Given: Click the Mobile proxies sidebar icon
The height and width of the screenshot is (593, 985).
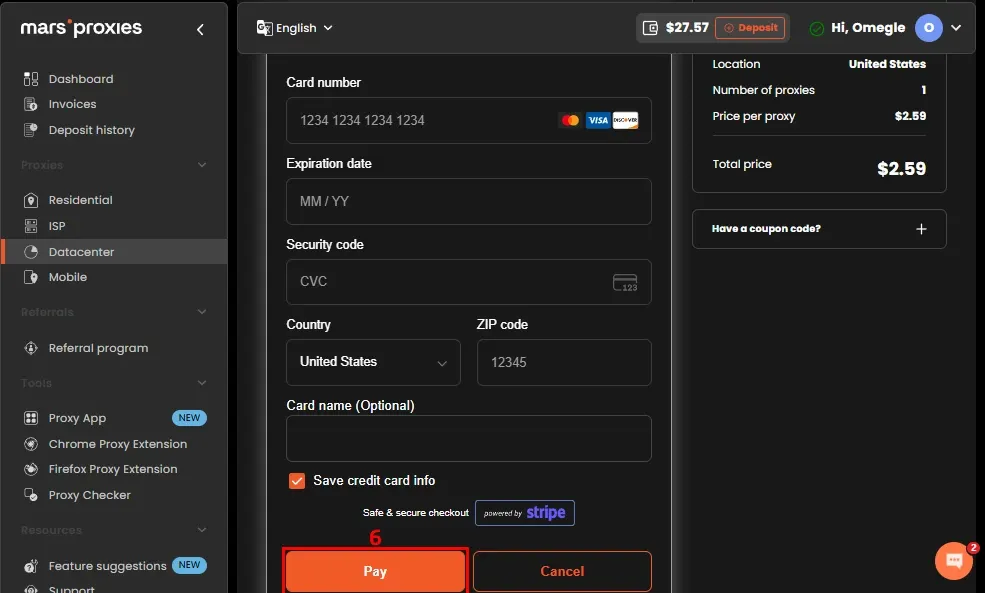Looking at the screenshot, I should [x=31, y=277].
